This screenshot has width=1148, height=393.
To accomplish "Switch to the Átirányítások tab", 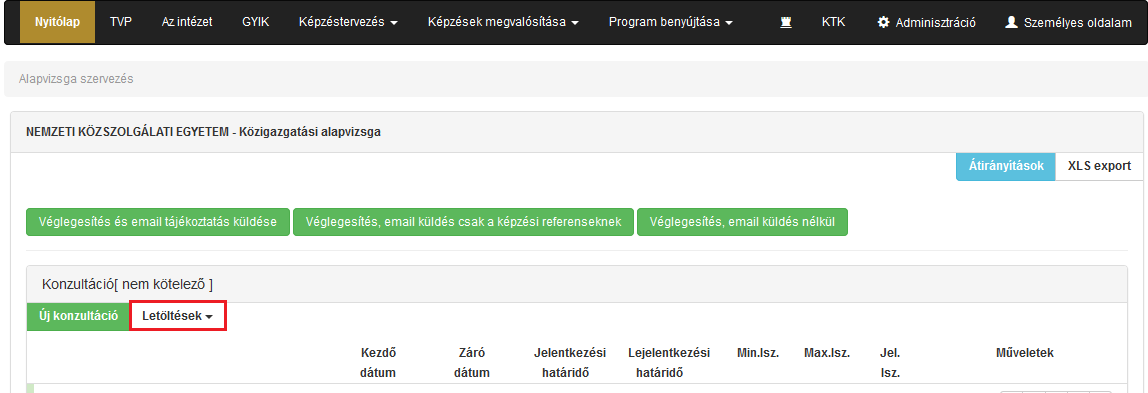I will pos(1006,166).
